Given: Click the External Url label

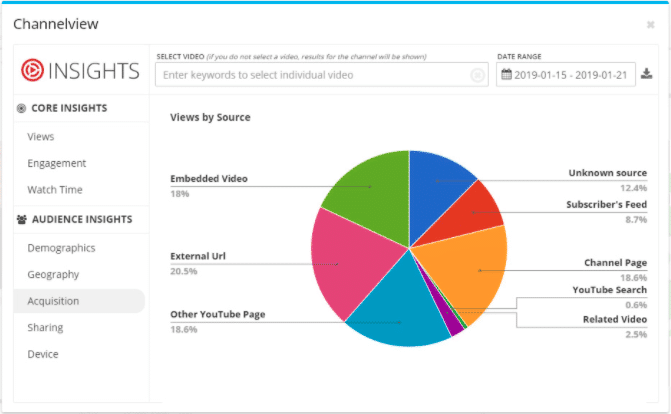Looking at the screenshot, I should [x=198, y=256].
